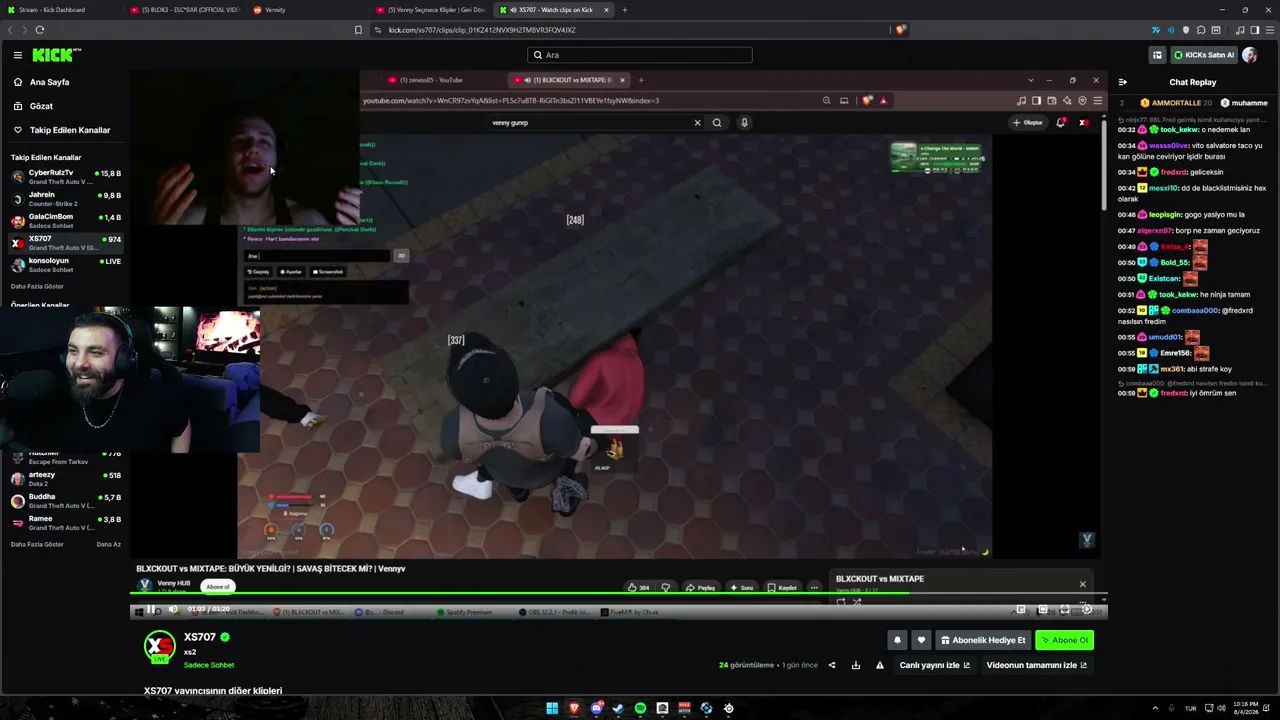Mute the clip volume
Viewport: 1280px width, 720px height.
173,609
